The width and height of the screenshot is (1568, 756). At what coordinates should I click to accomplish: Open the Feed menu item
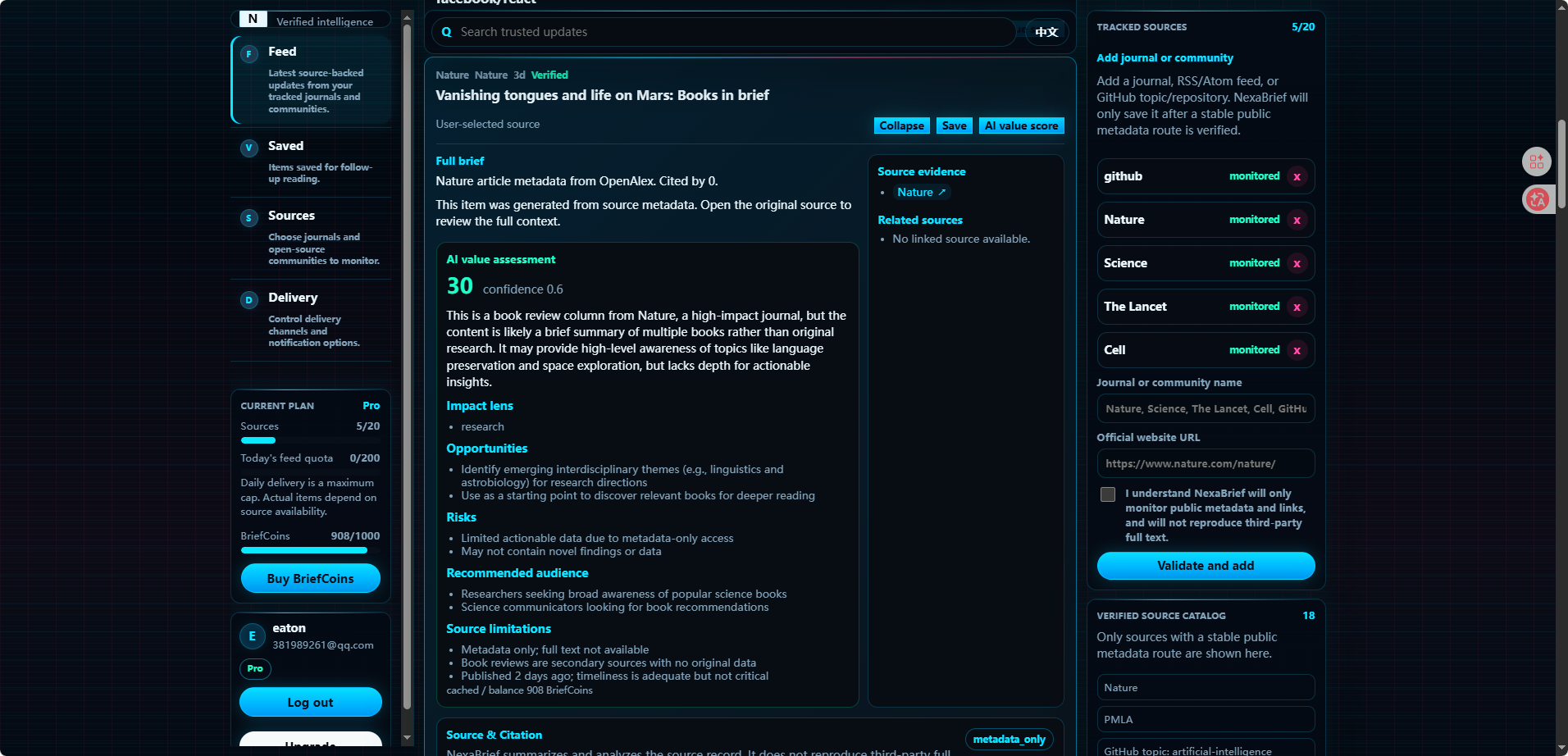click(x=311, y=80)
